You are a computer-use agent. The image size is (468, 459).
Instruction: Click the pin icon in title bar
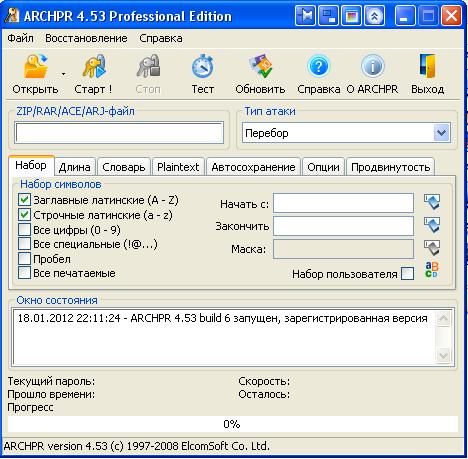point(305,16)
